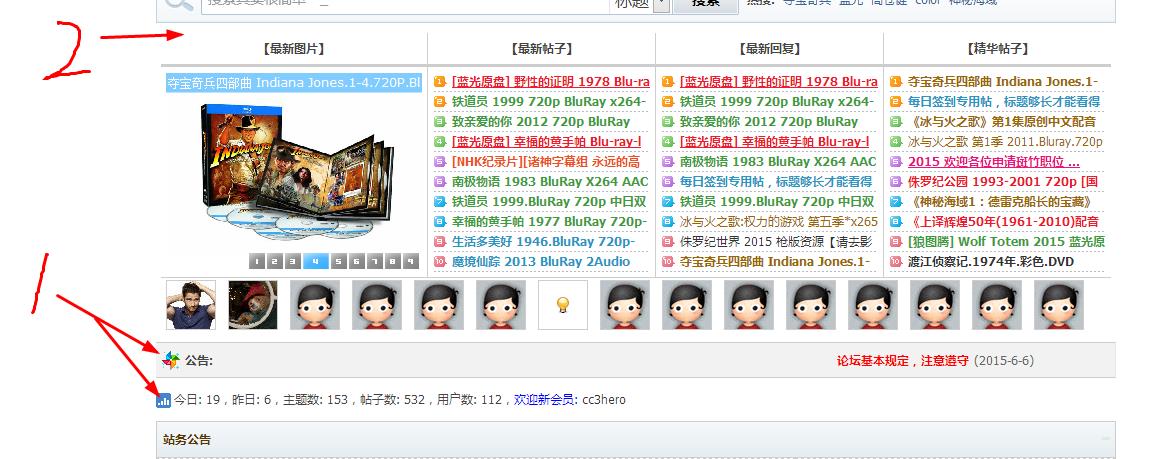Open 《神秘海域1:德雷克船长的宝藏》 post

point(1000,201)
